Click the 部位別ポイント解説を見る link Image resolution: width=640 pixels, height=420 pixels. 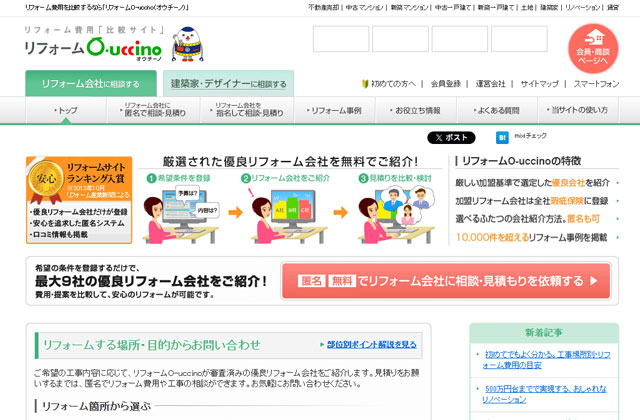pos(371,344)
